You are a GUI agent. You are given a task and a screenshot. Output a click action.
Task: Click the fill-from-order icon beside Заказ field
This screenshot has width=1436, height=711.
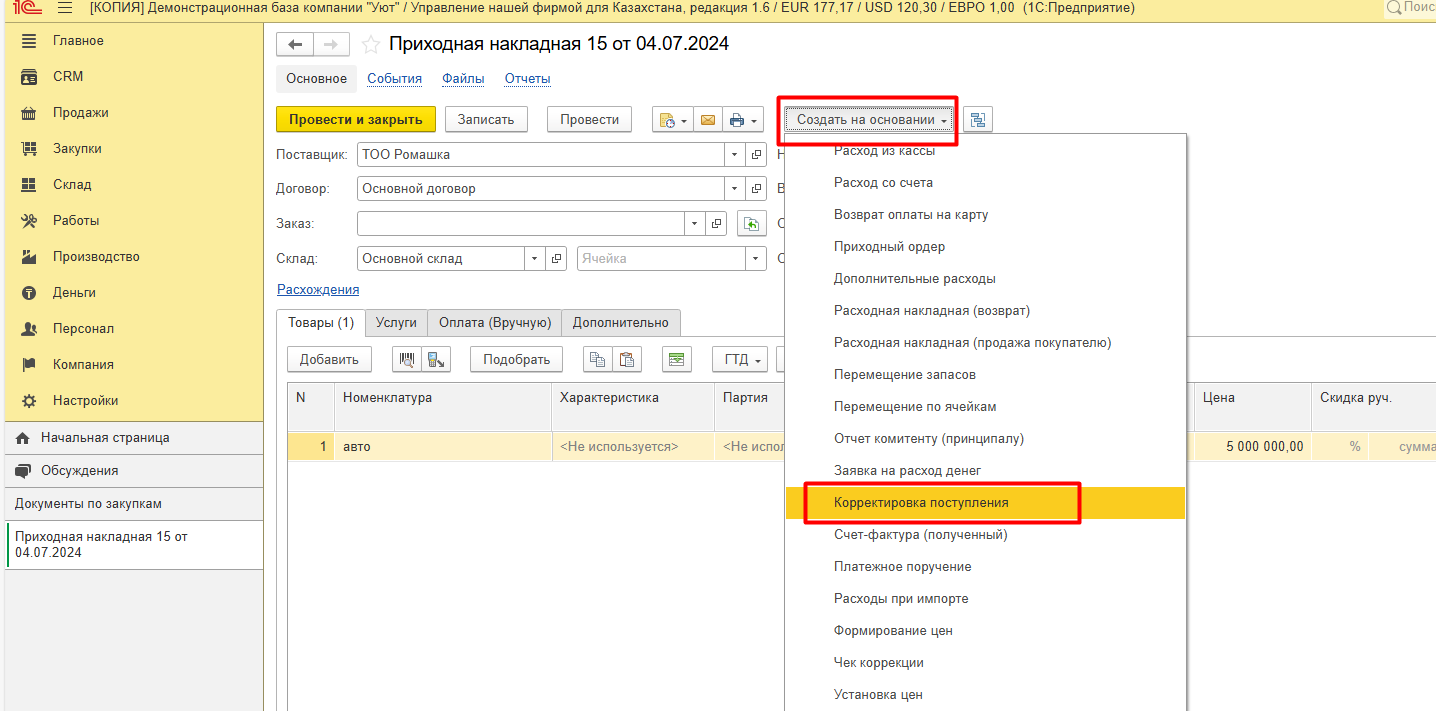tap(751, 224)
